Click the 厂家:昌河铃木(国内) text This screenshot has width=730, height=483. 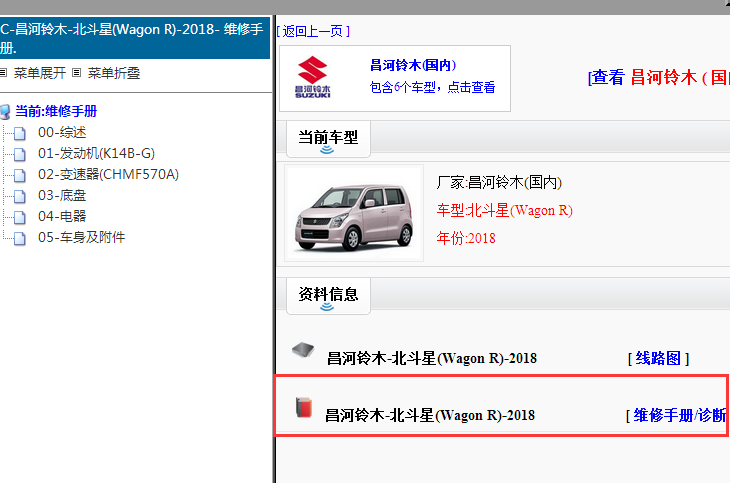499,183
